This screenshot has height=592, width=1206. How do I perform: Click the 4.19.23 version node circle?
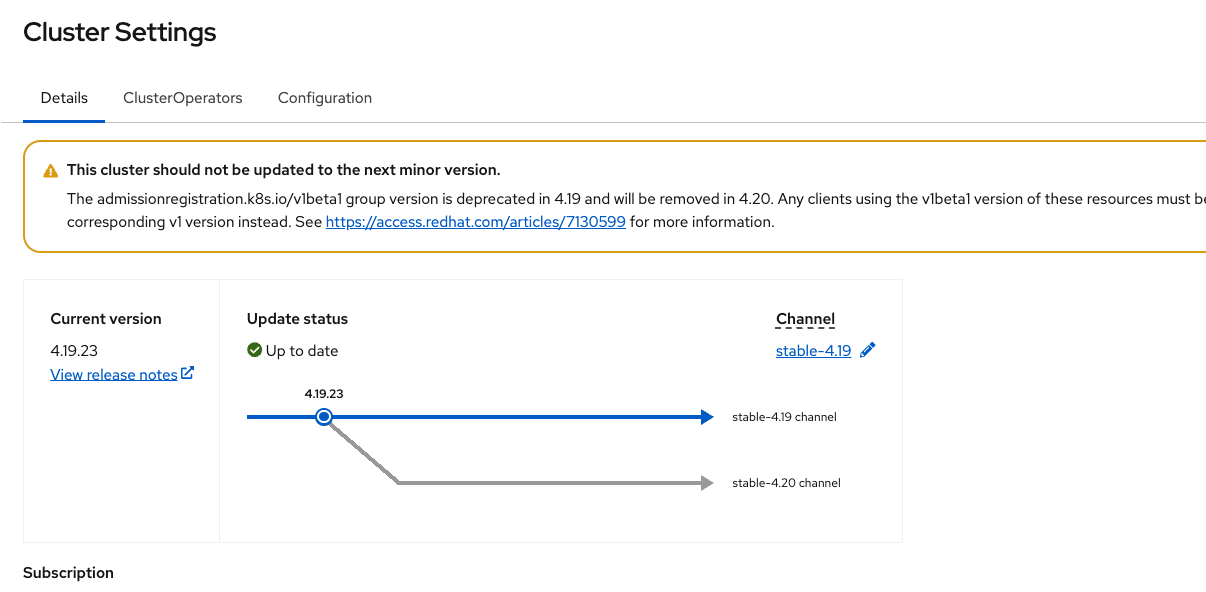pos(323,417)
